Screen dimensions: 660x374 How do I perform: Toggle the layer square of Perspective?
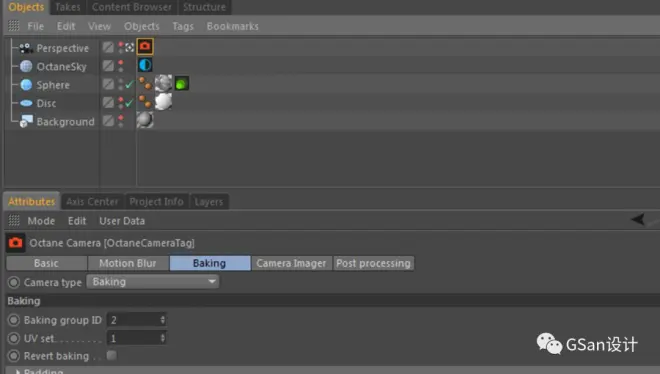pyautogui.click(x=108, y=47)
